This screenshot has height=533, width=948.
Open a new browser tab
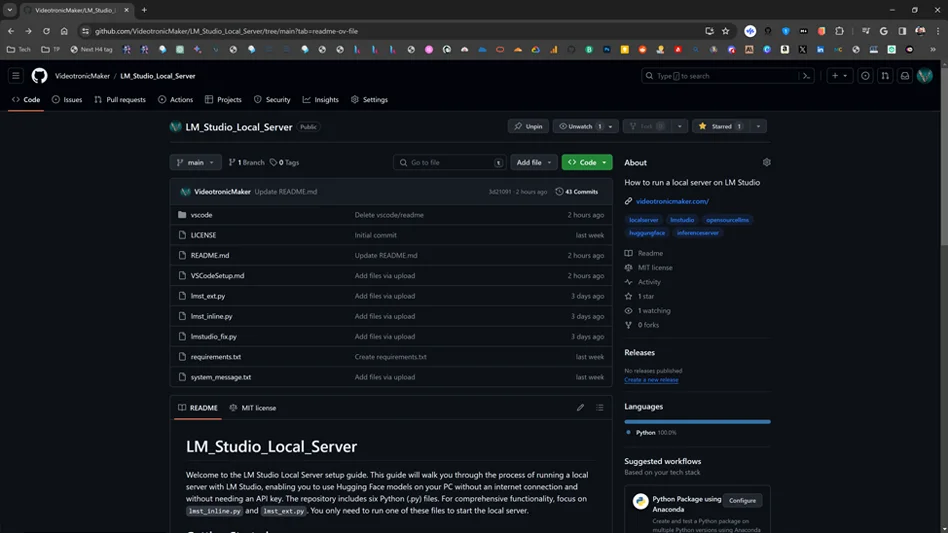pos(144,10)
